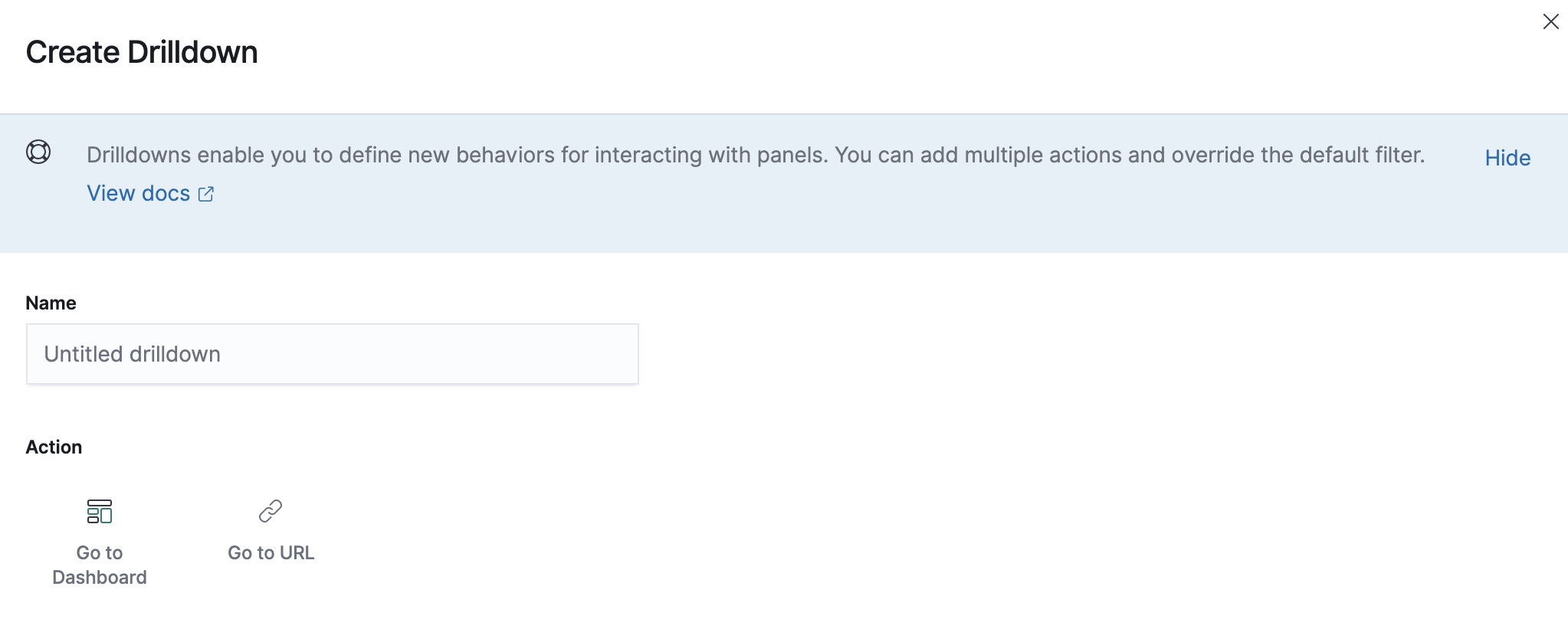The width and height of the screenshot is (1568, 642).
Task: Click the word Hide at callout's right
Action: click(x=1507, y=158)
